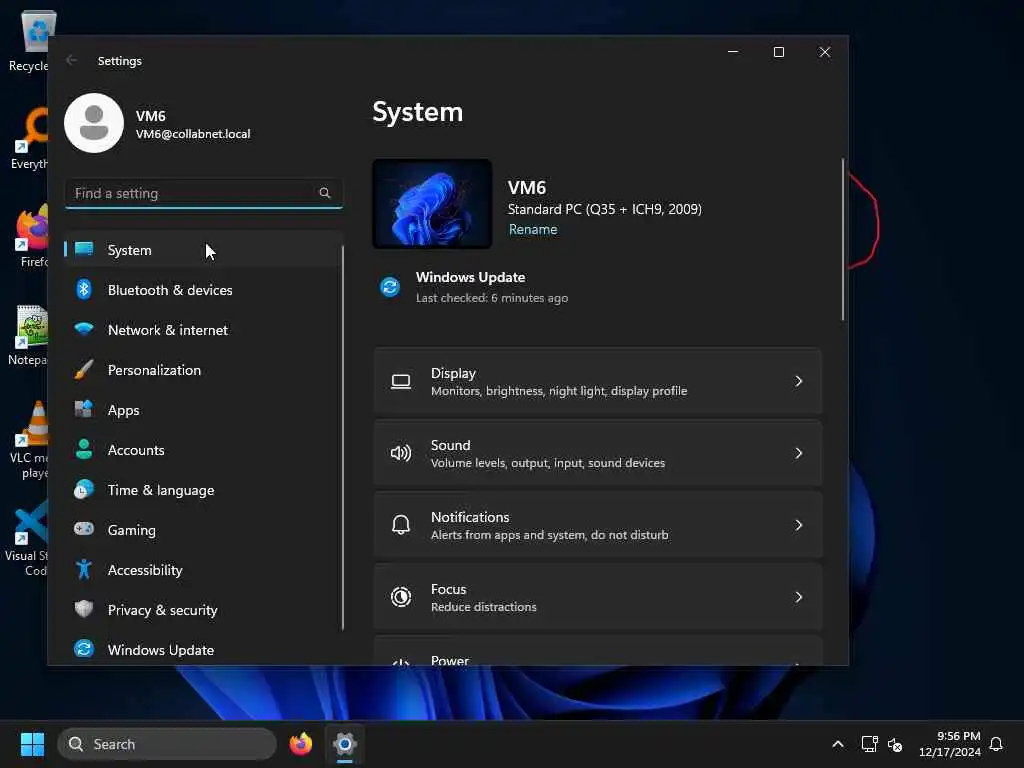Click the Apps icon in sidebar

coord(84,409)
